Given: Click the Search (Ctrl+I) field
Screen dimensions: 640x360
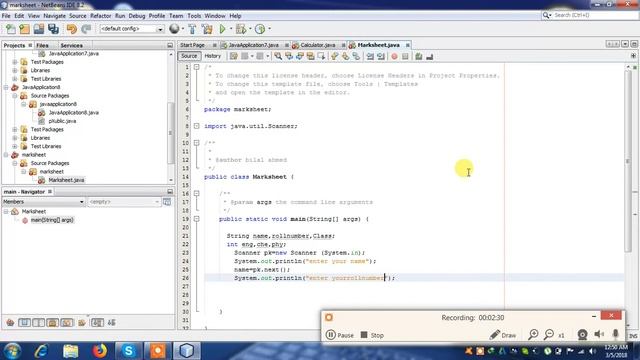Looking at the screenshot, I should tap(590, 15).
